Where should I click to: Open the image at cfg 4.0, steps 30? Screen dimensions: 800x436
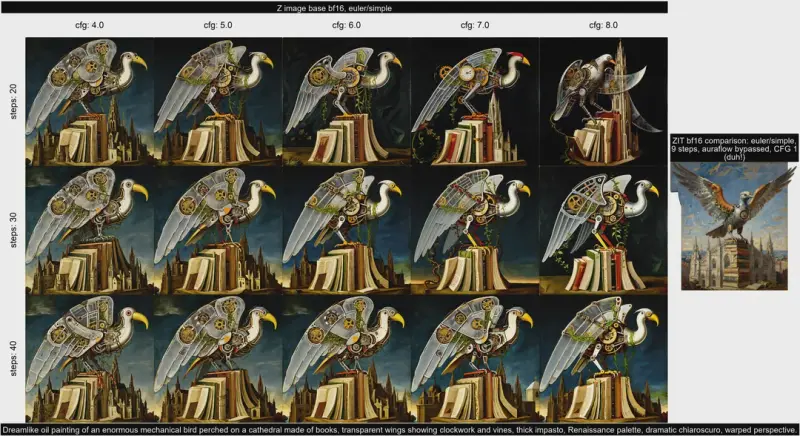click(x=90, y=229)
